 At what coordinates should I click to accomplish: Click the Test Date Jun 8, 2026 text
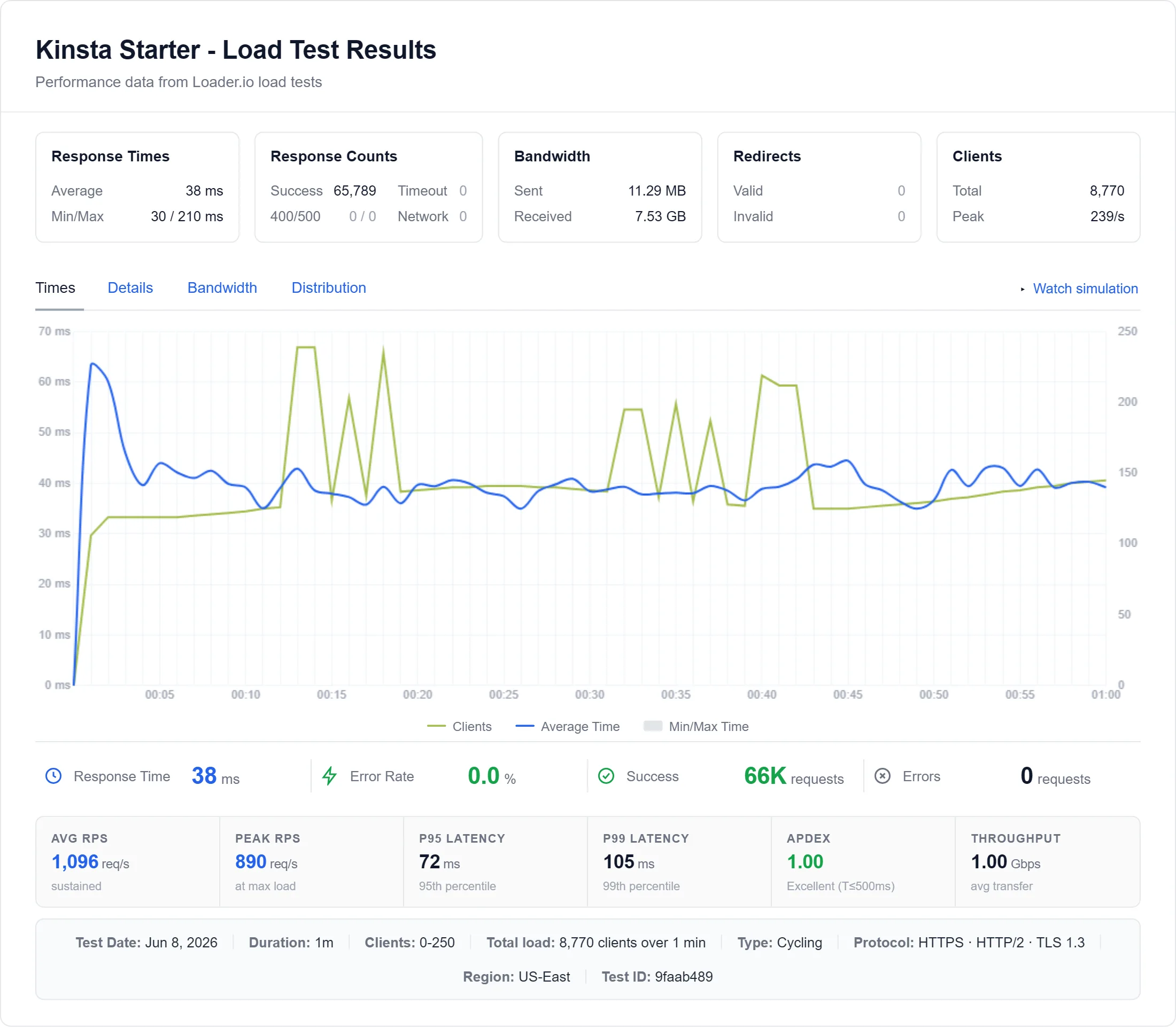[146, 943]
